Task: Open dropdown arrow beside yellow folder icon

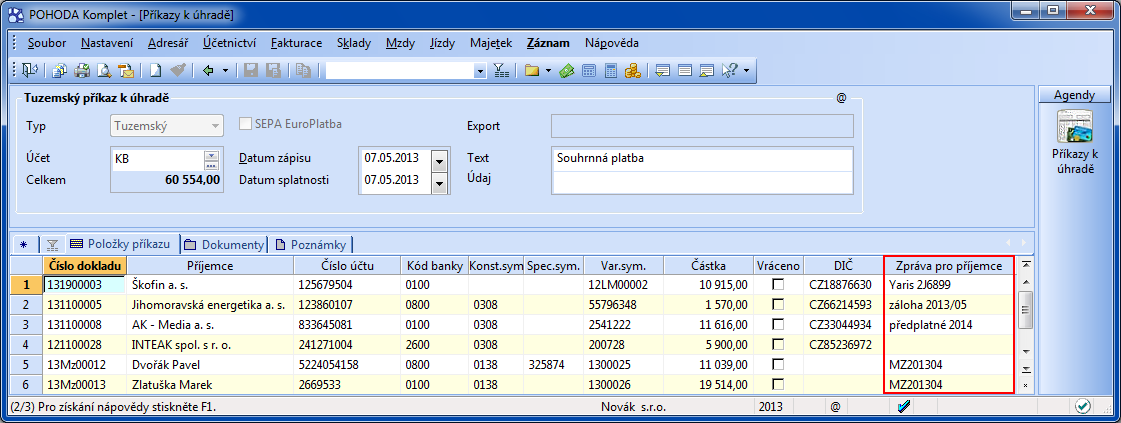Action: 548,70
